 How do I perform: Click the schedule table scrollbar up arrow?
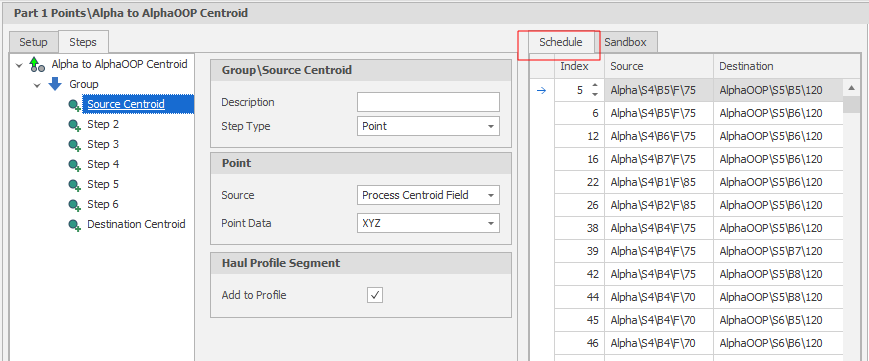pyautogui.click(x=851, y=88)
